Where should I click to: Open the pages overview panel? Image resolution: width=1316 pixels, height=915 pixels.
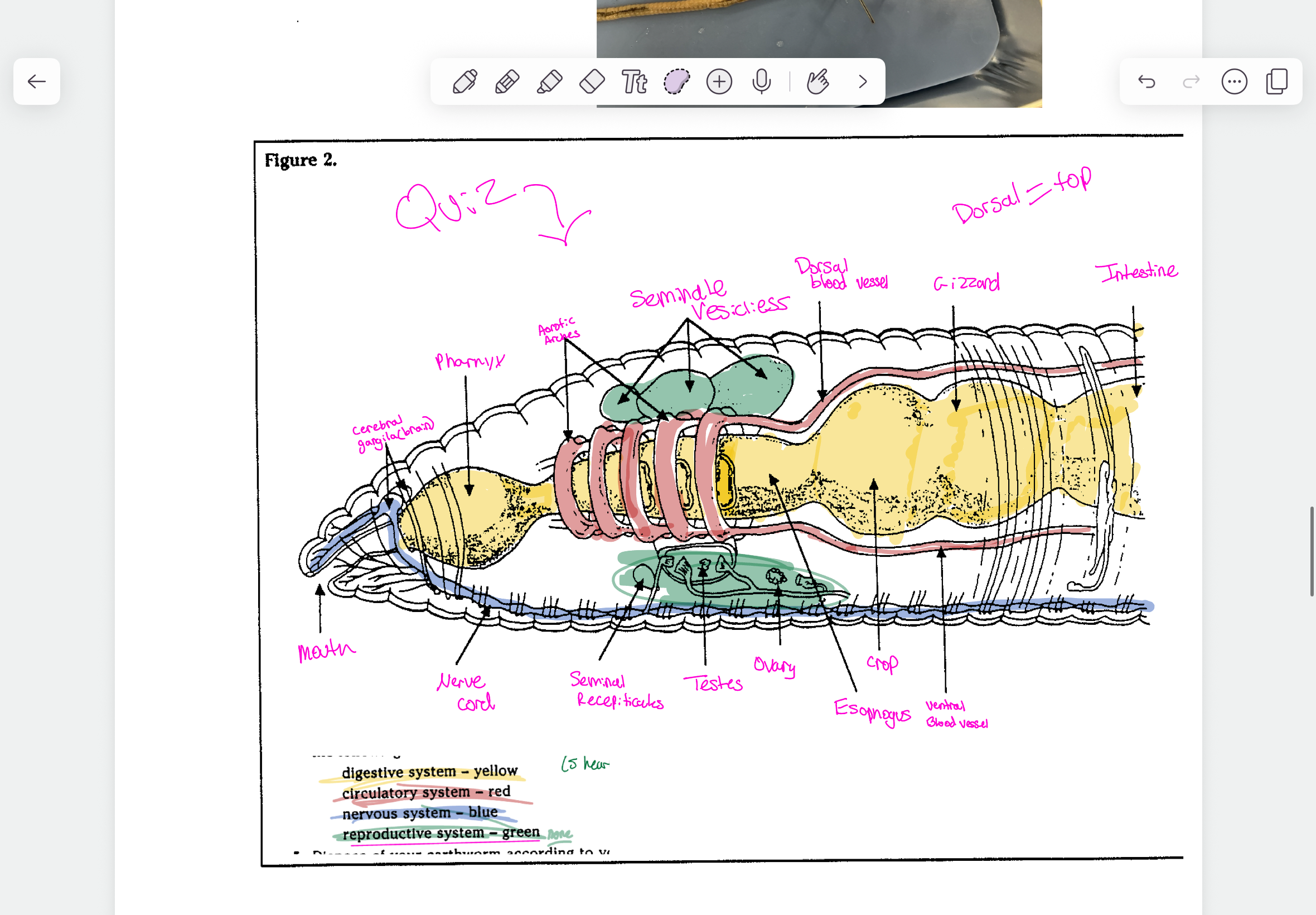click(x=1277, y=81)
